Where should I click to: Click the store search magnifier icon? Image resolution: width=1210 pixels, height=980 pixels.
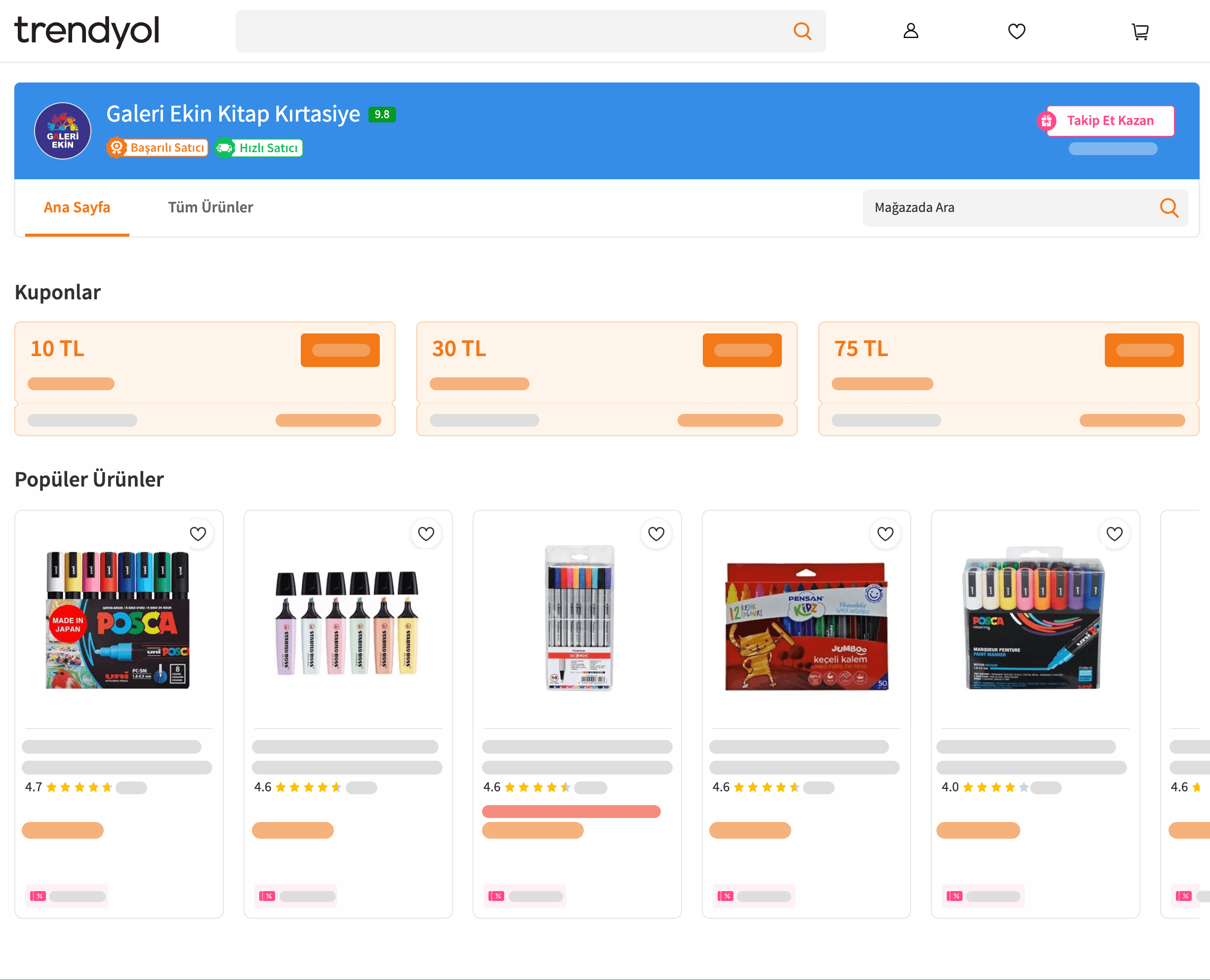pyautogui.click(x=1169, y=208)
